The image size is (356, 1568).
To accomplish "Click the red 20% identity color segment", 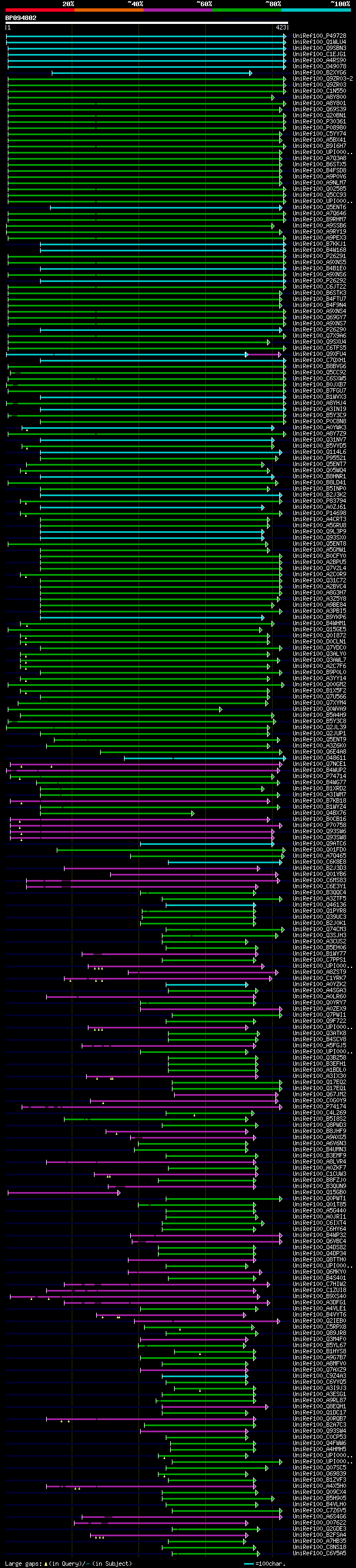I will coord(39,10).
